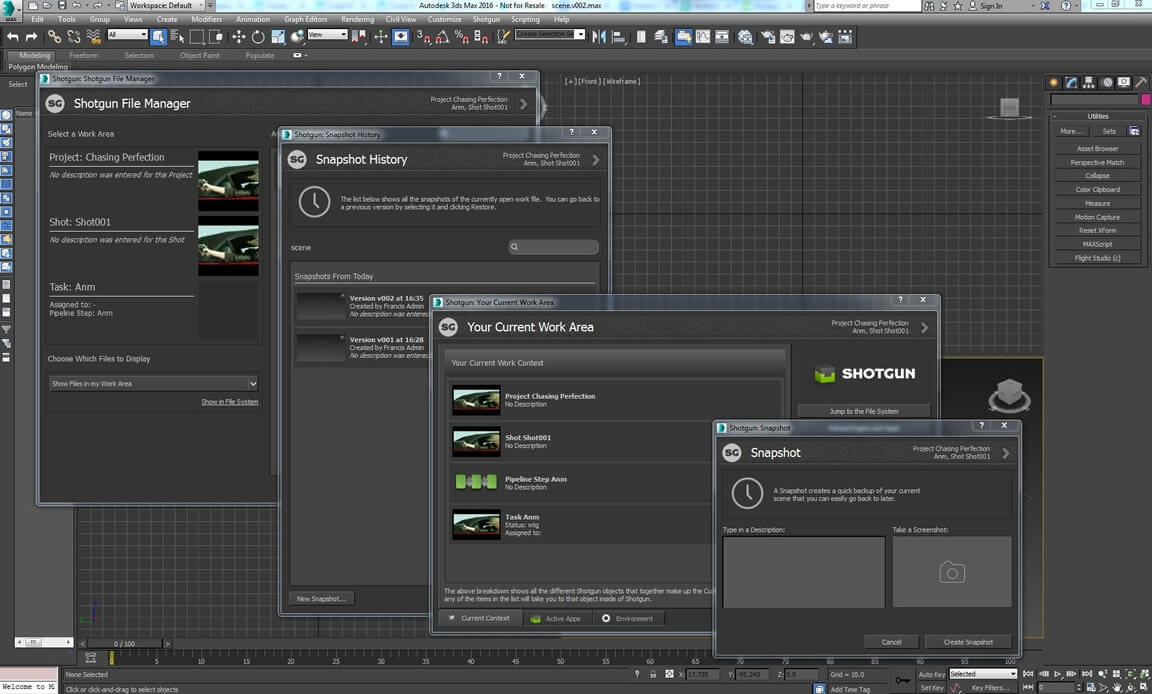Click camera icon to take screenshot
The width and height of the screenshot is (1152, 694).
[x=952, y=572]
